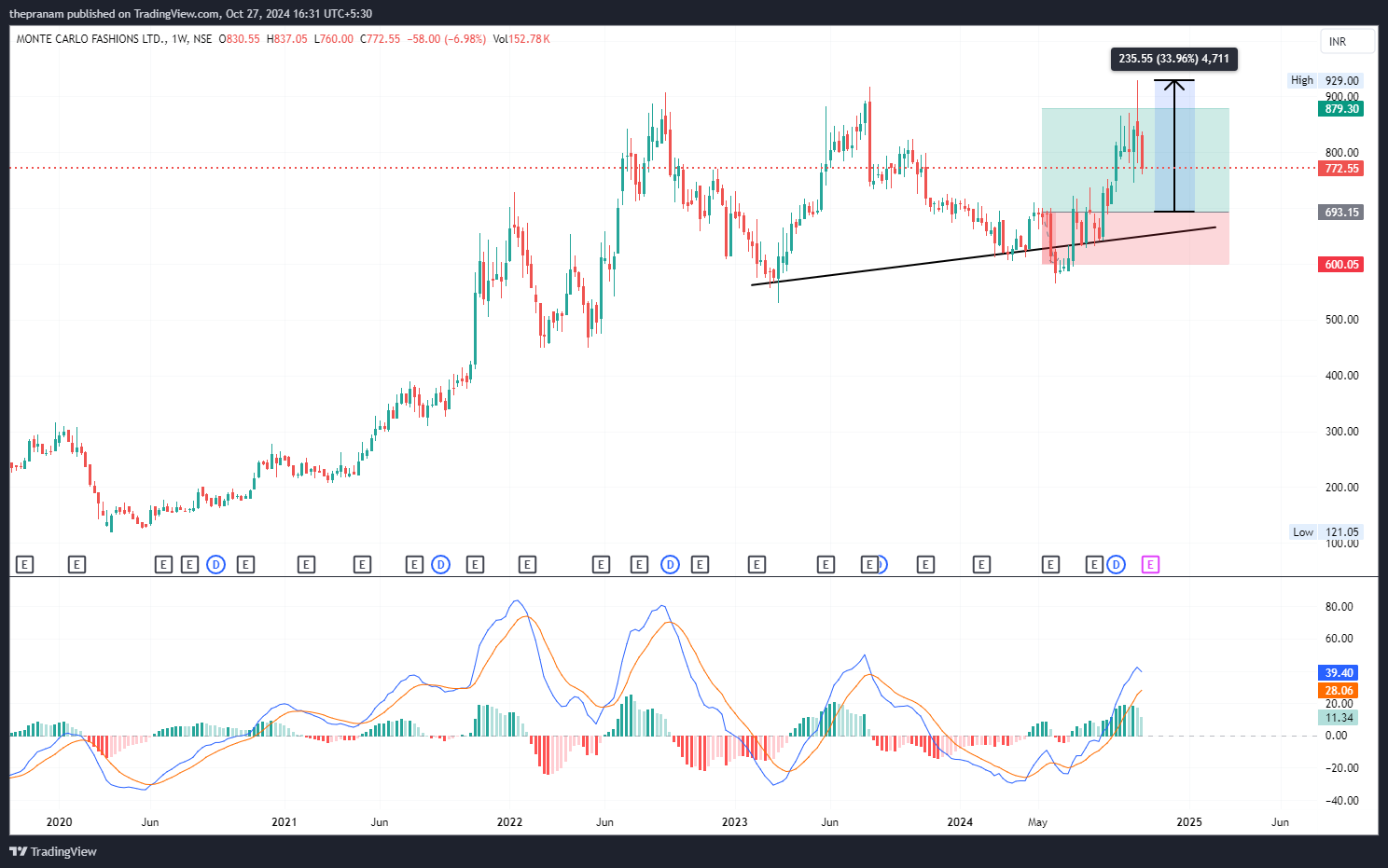Click the blue 39.40 MACD value label
The height and width of the screenshot is (868, 1388).
(x=1339, y=673)
